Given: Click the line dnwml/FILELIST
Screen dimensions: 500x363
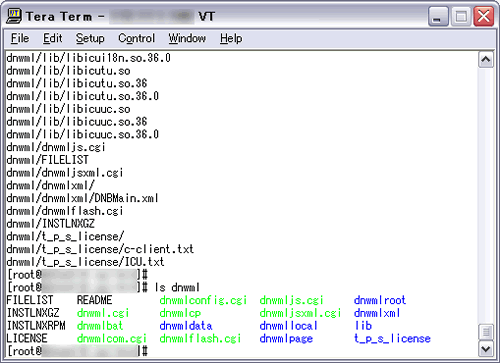Looking at the screenshot, I should coord(48,160).
